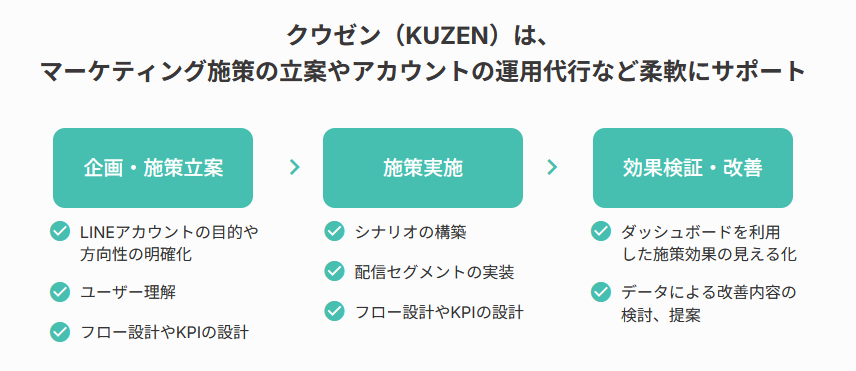
Task: Click check icon by left column フロー設計やKPIの設計
Action: coord(60,332)
